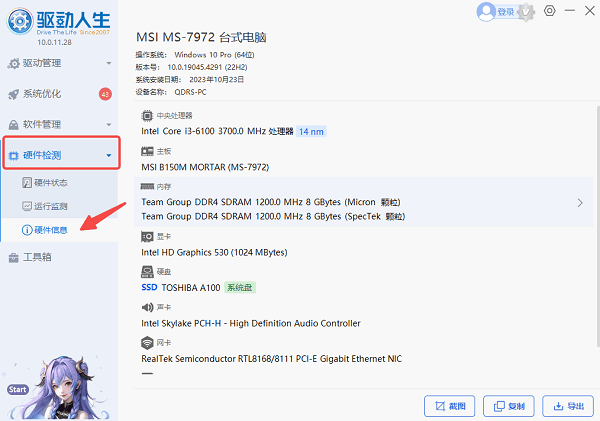
Task: Click the 43 notification badge on 系统优化
Action: click(105, 95)
